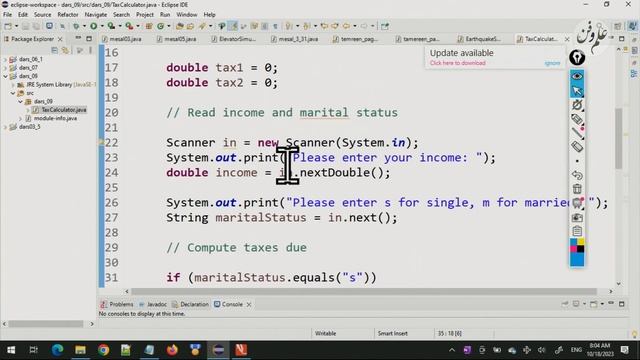Click Ignore on the update notification

tap(552, 63)
